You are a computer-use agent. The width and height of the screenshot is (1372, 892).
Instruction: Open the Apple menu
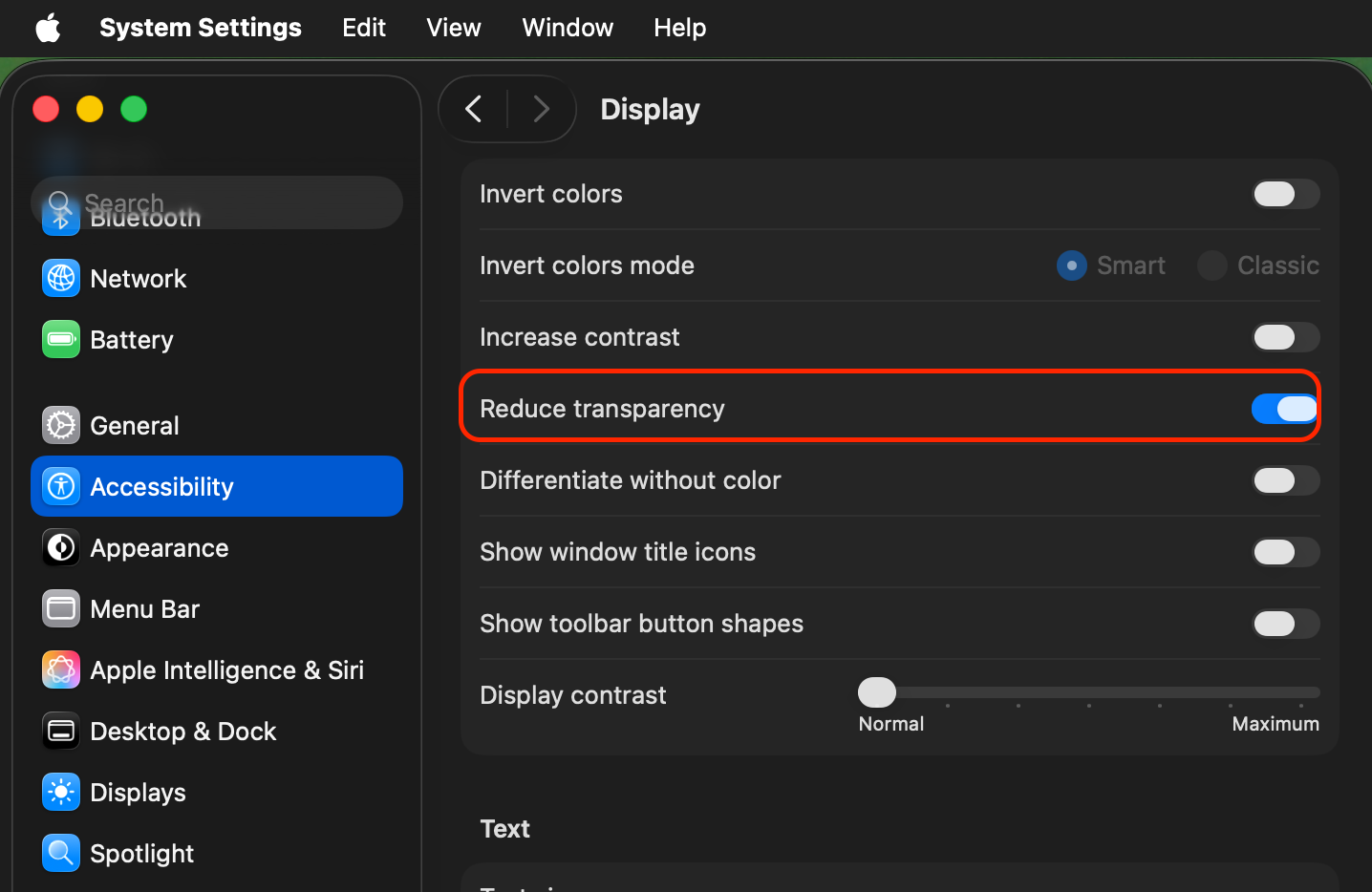[x=48, y=28]
